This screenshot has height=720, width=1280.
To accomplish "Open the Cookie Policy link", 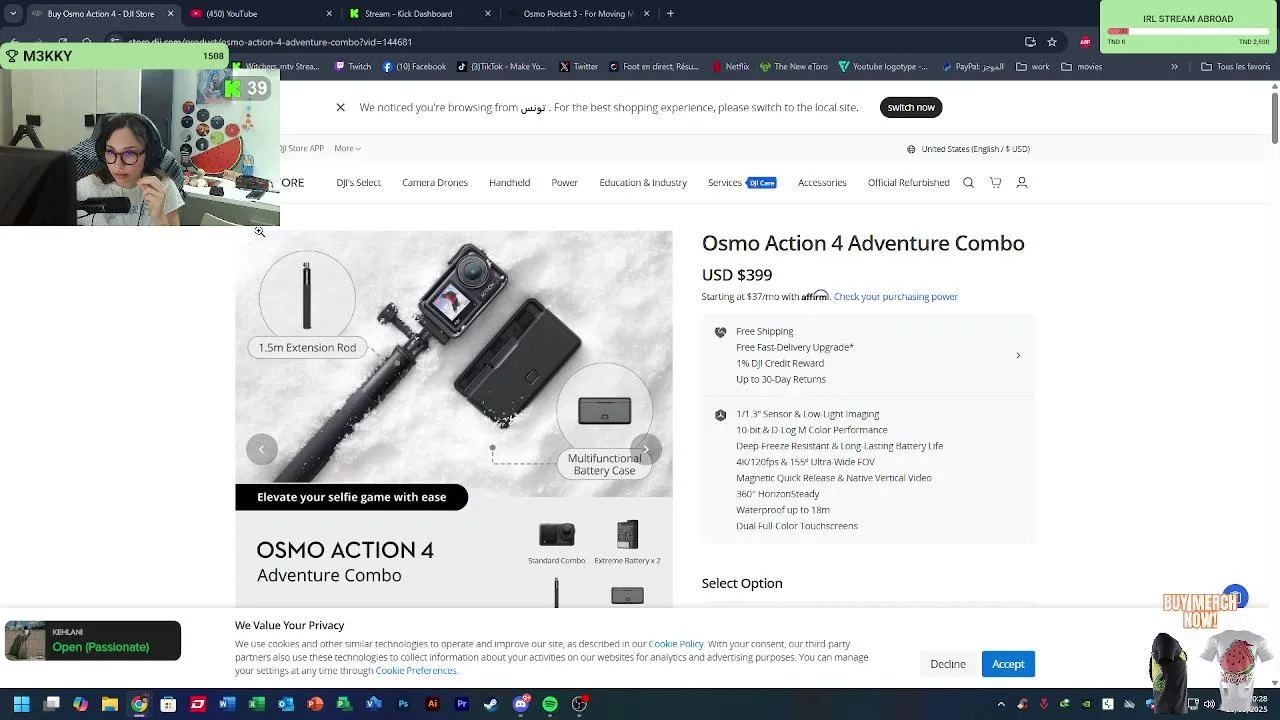I will 676,644.
